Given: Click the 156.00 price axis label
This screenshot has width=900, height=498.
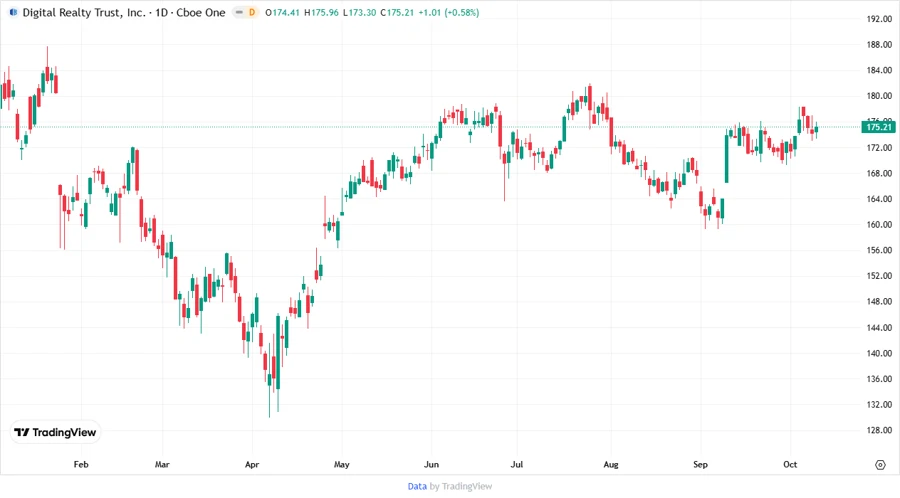Looking at the screenshot, I should point(879,250).
